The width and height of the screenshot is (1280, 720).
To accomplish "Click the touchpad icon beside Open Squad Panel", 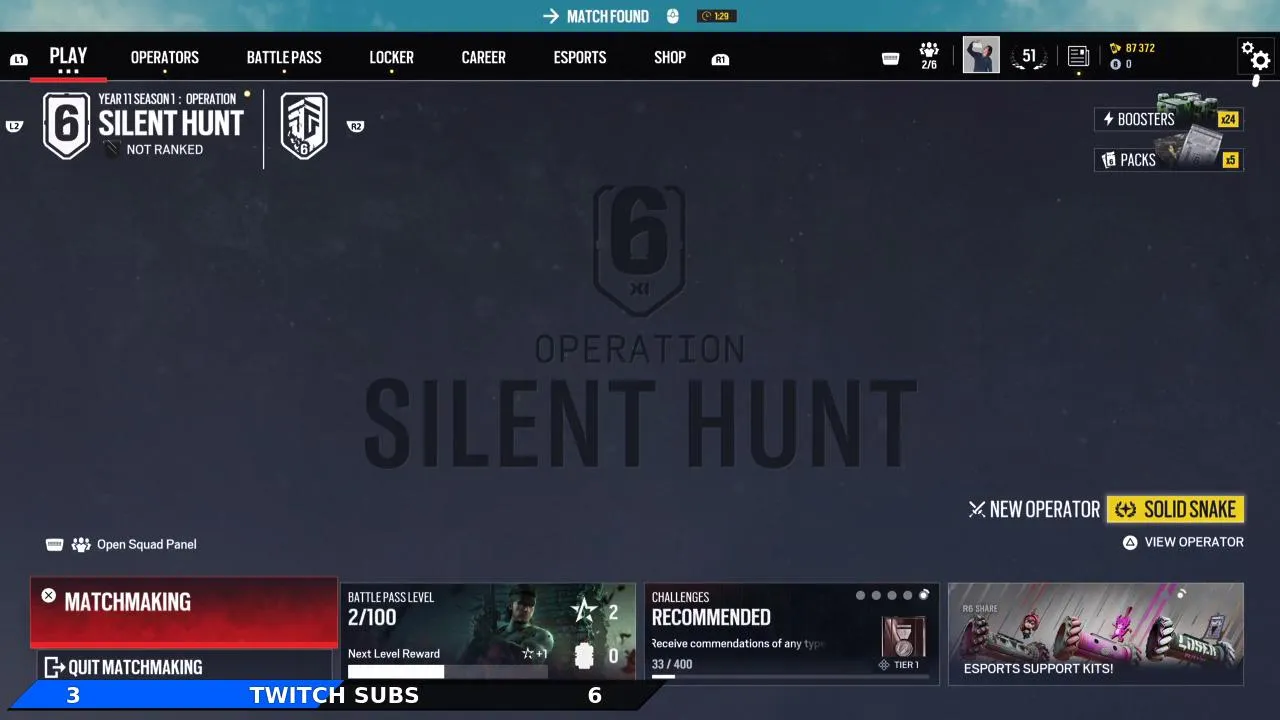I will pos(55,544).
